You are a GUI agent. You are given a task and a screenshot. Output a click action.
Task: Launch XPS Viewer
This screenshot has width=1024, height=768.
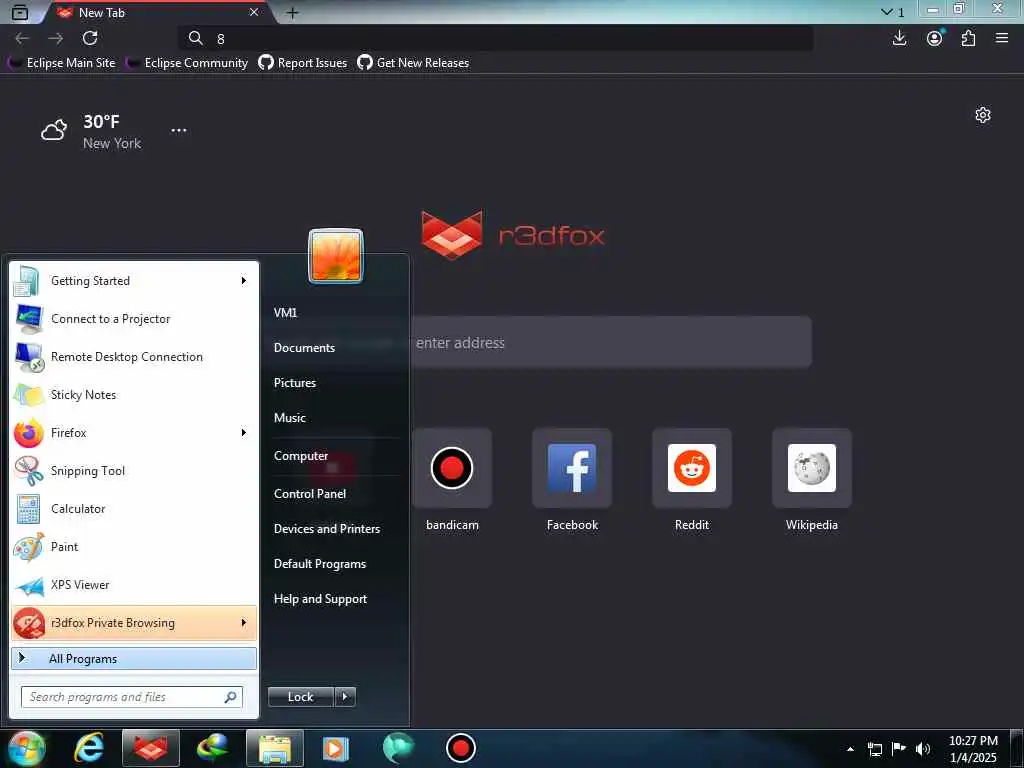coord(134,584)
